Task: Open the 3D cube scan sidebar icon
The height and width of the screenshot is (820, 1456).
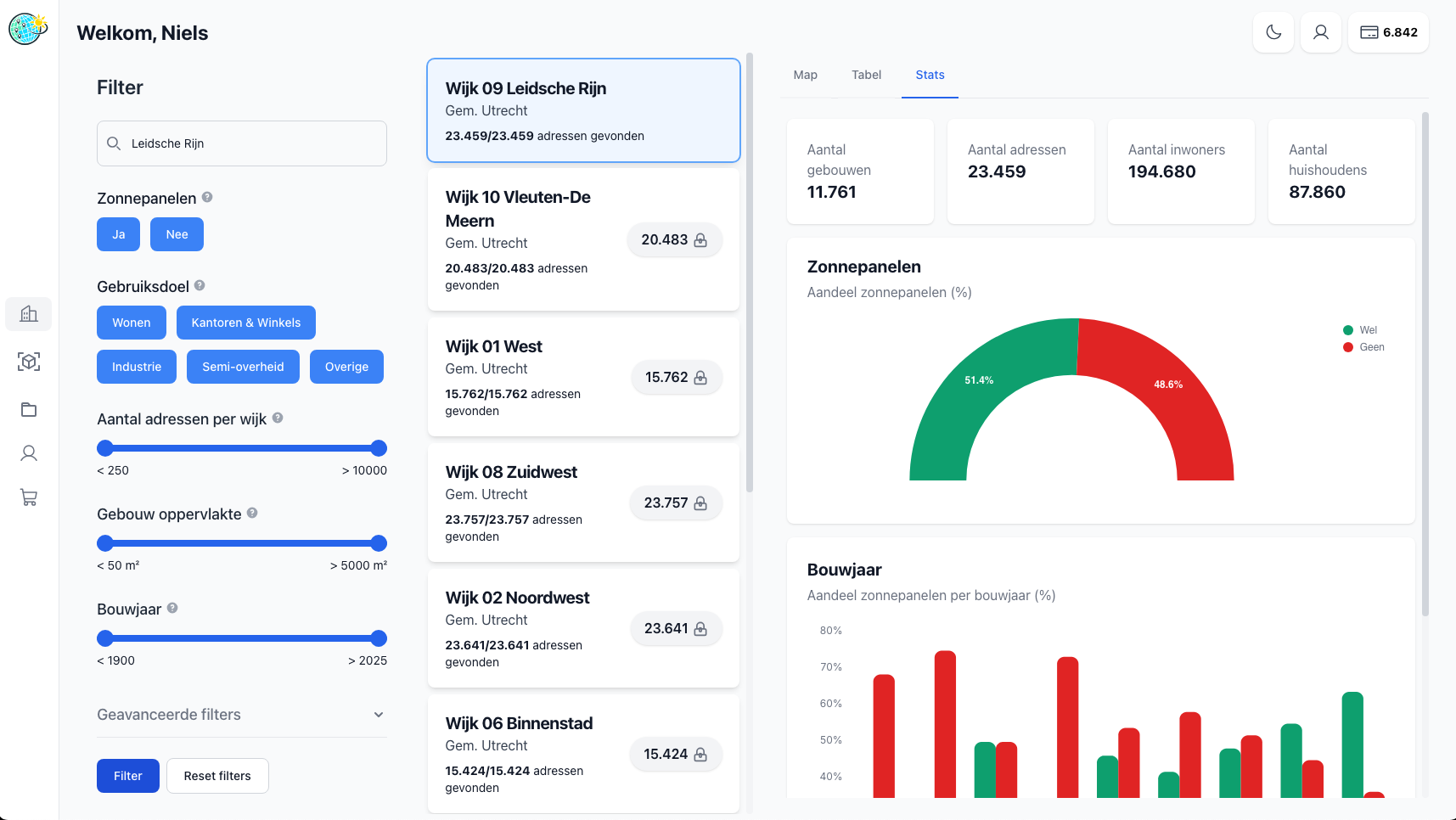Action: tap(29, 362)
